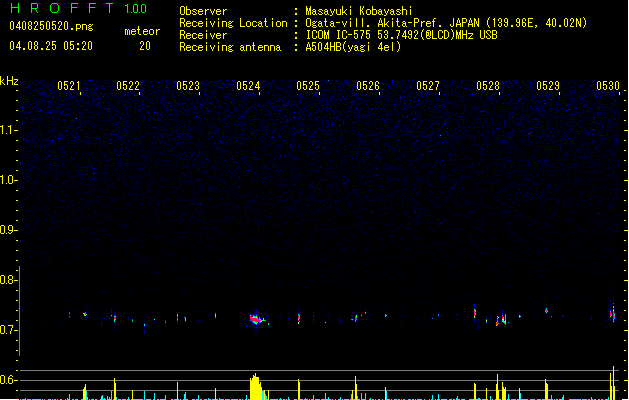Click the 0522 time marker
The width and height of the screenshot is (629, 400).
click(x=128, y=86)
